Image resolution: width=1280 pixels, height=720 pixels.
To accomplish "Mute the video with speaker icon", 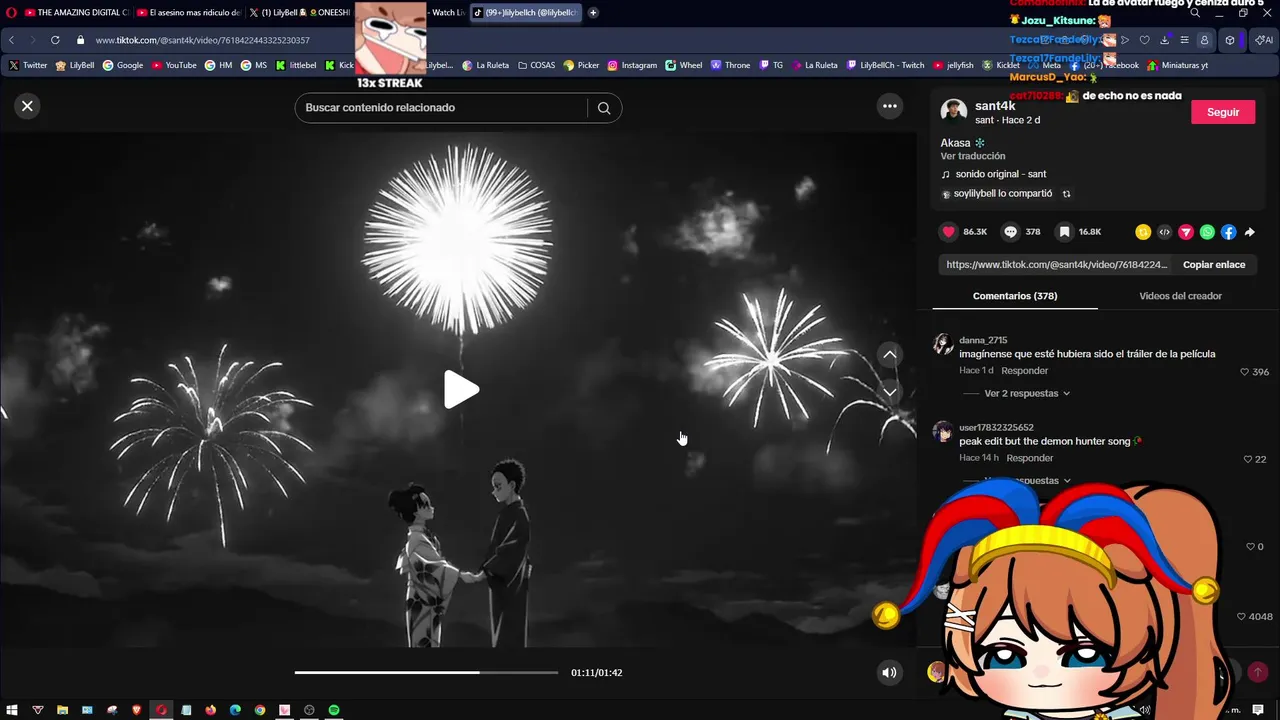I will [x=889, y=673].
